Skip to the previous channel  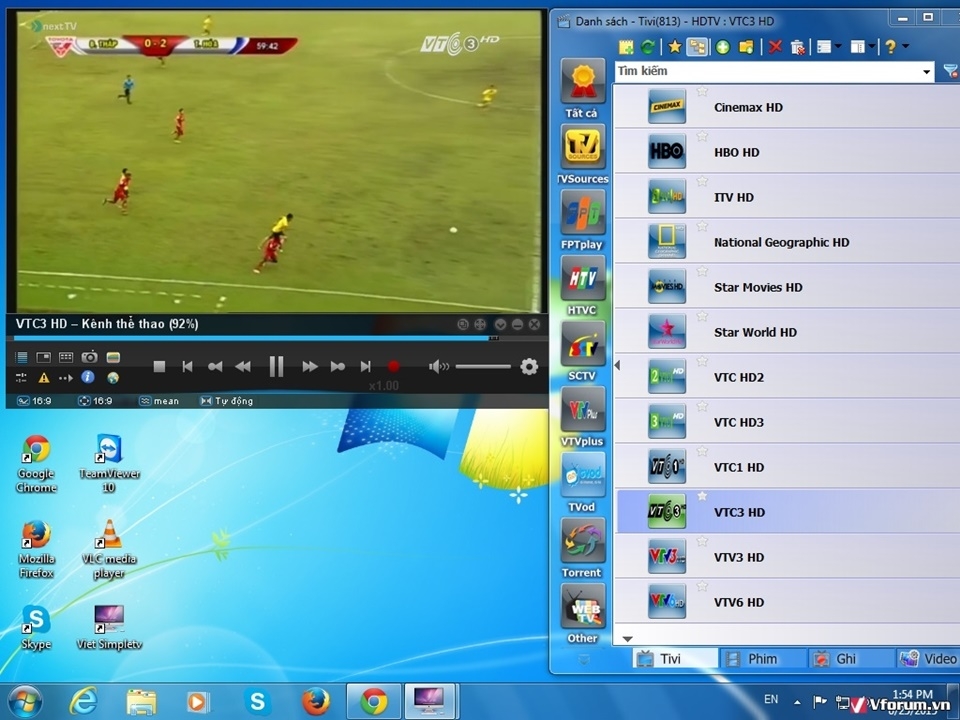[x=187, y=367]
